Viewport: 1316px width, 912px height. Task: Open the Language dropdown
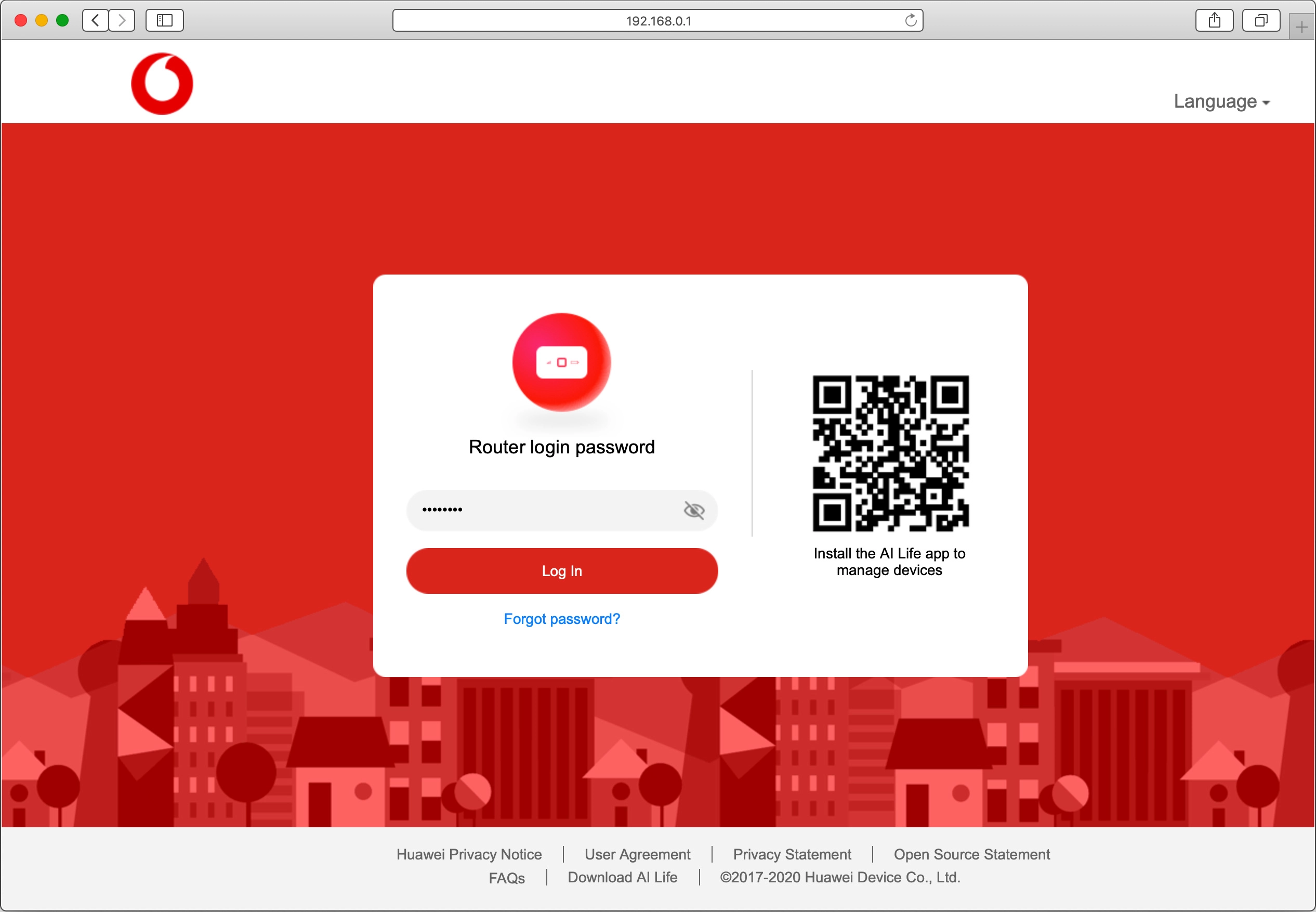pos(1221,101)
